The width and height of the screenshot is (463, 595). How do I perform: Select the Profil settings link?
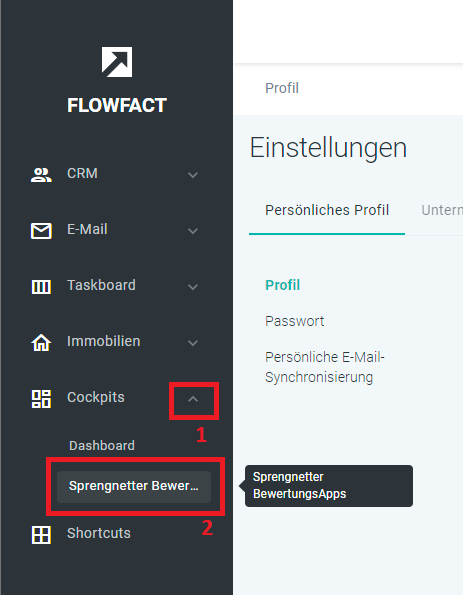pyautogui.click(x=282, y=285)
